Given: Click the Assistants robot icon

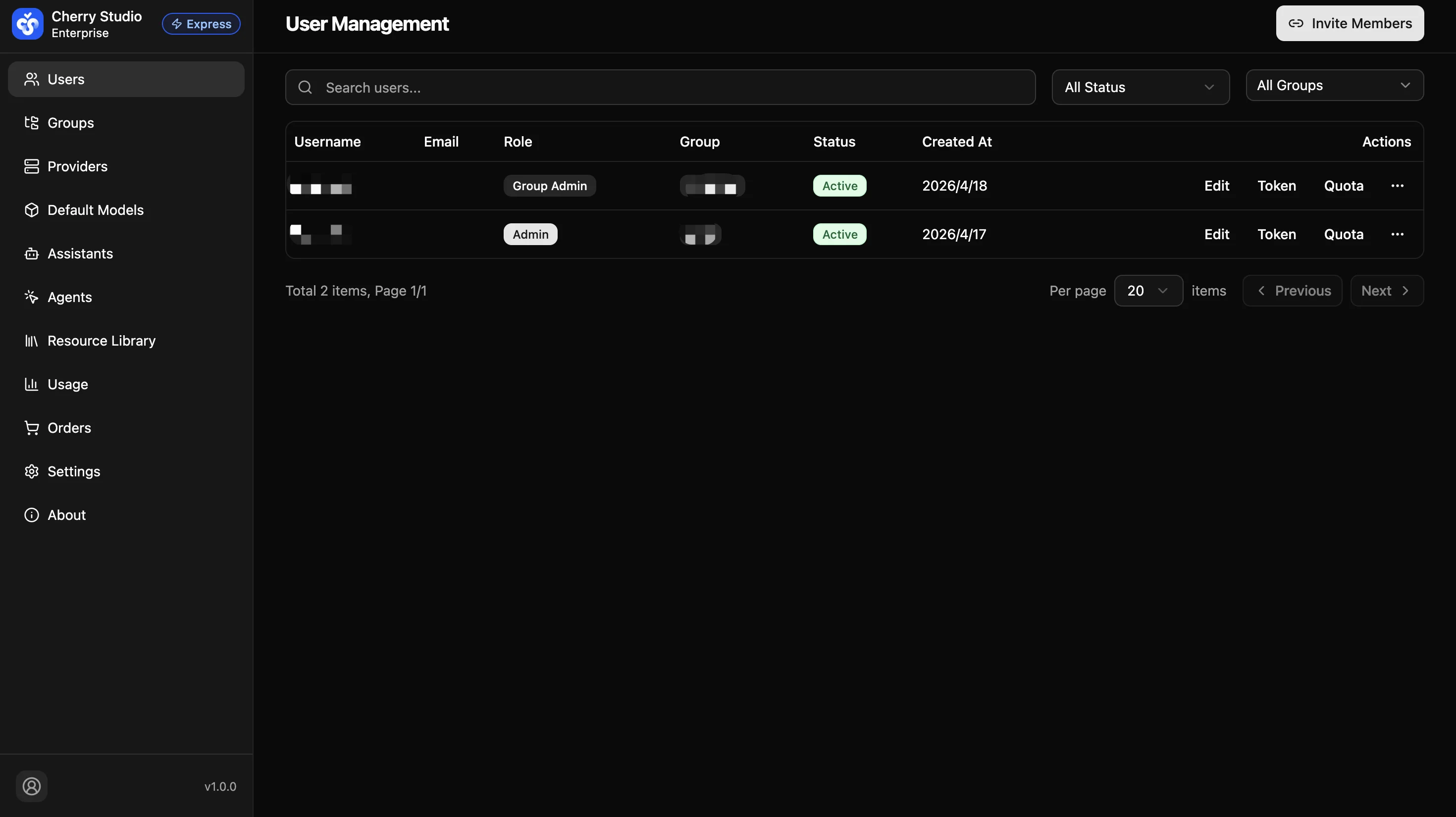Looking at the screenshot, I should (x=32, y=253).
